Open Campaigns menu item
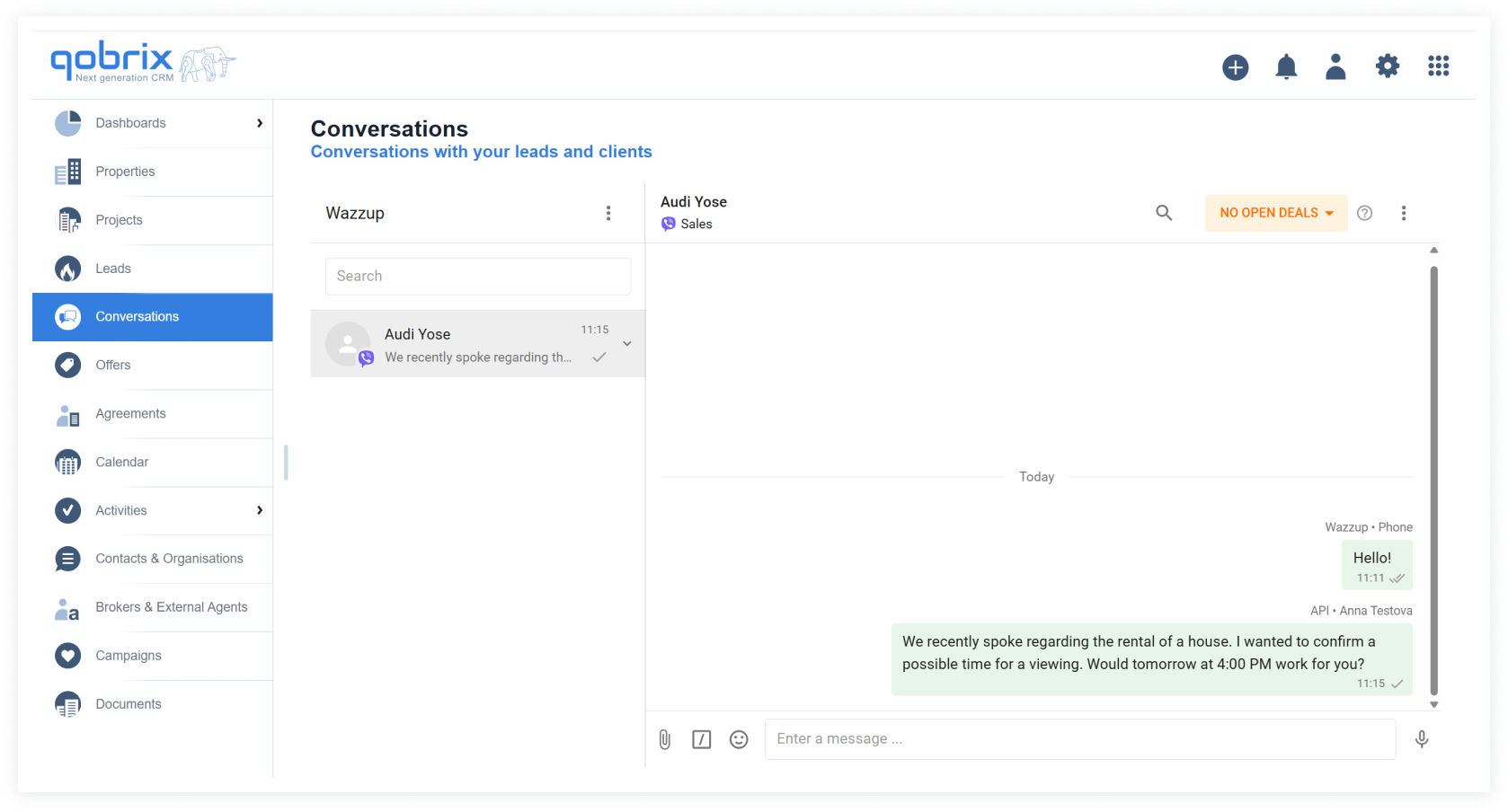1508x812 pixels. point(153,656)
